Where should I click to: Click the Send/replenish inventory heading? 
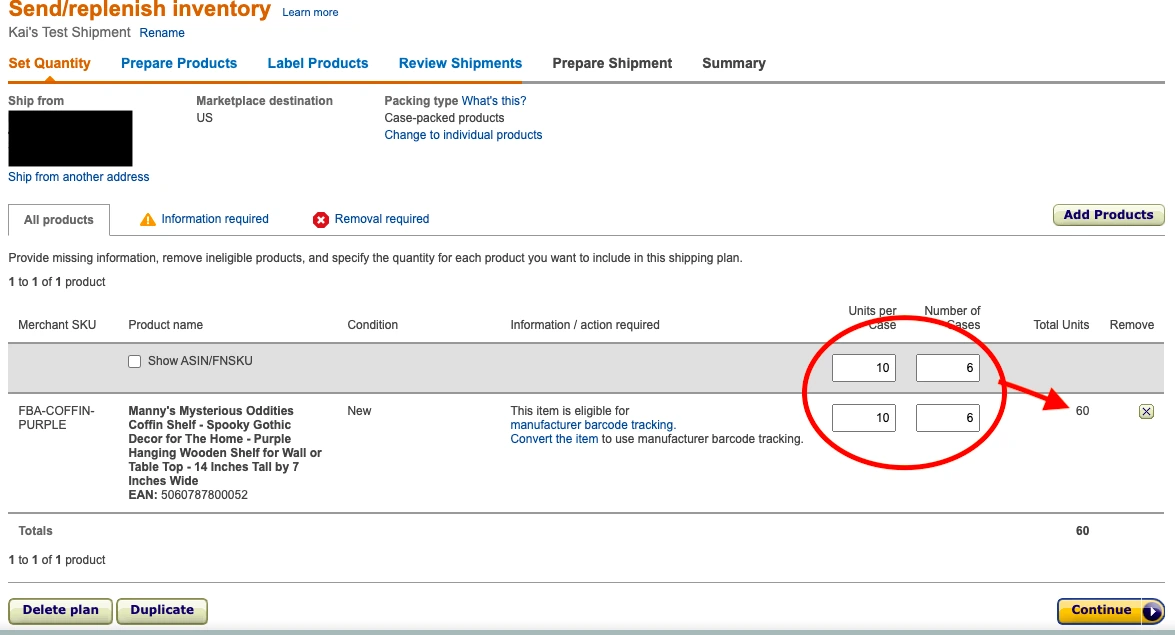point(139,8)
